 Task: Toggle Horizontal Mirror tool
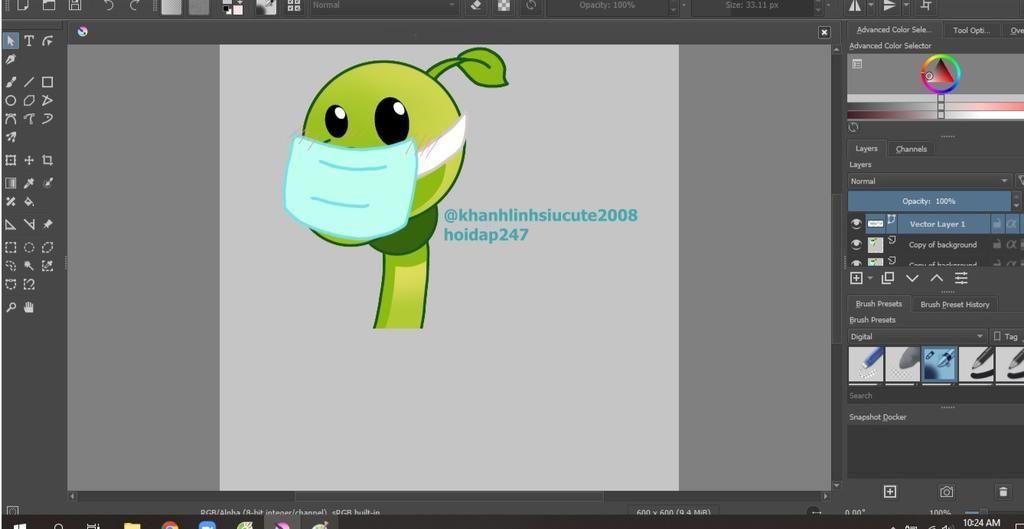[x=855, y=6]
